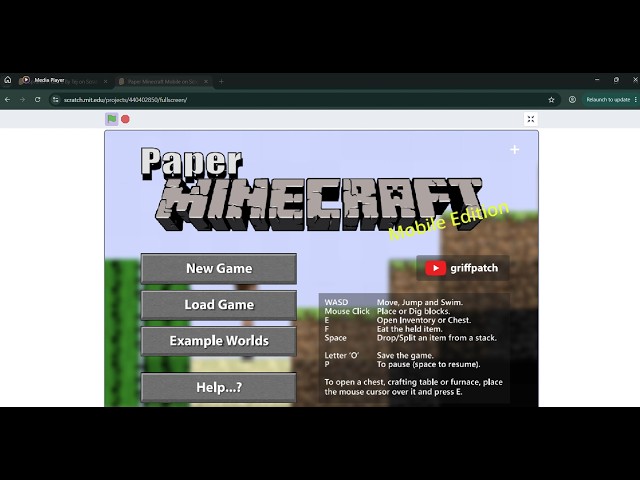Open the browser profile icon
Screen dimensions: 640x480
click(x=572, y=100)
